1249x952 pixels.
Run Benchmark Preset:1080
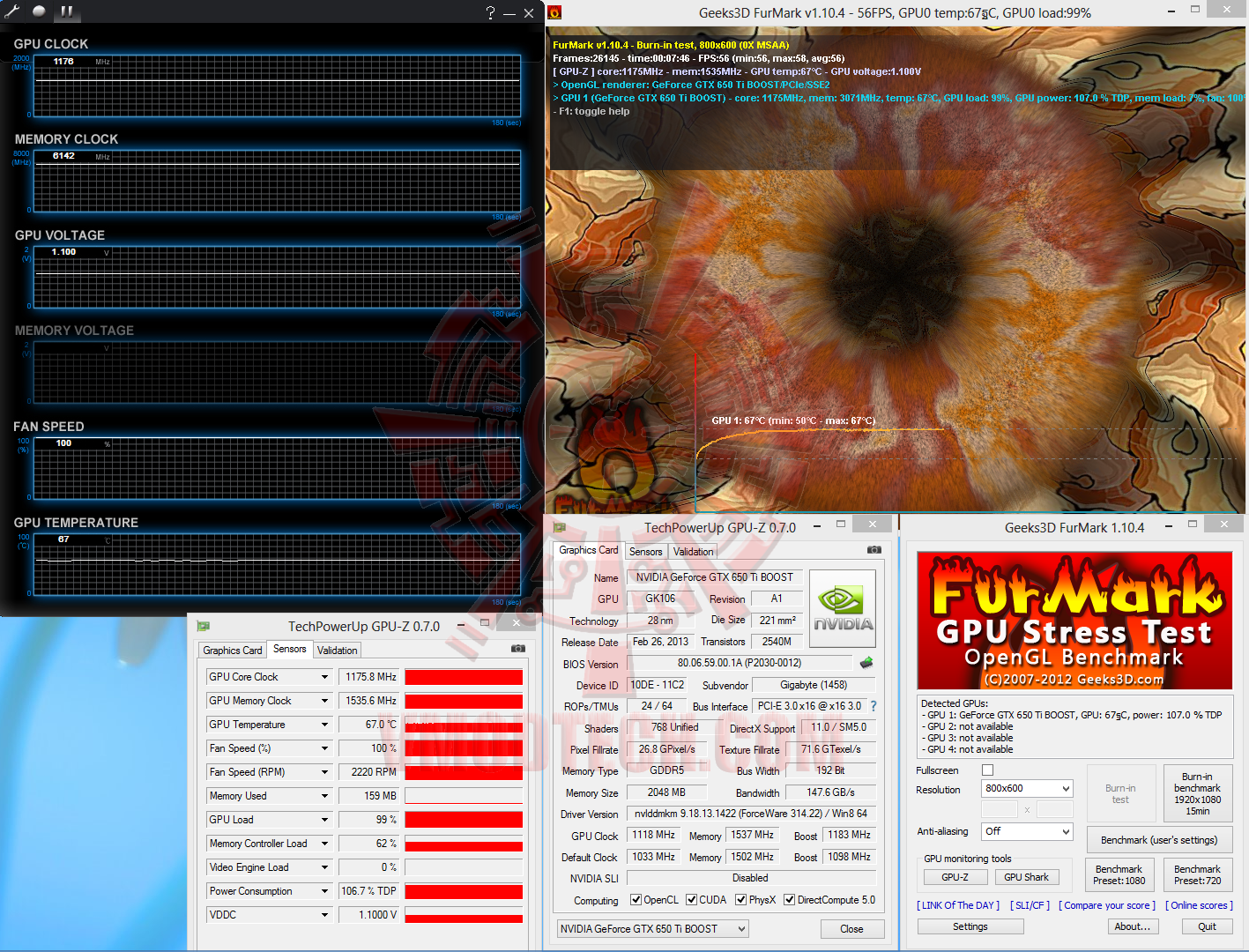coord(1119,874)
